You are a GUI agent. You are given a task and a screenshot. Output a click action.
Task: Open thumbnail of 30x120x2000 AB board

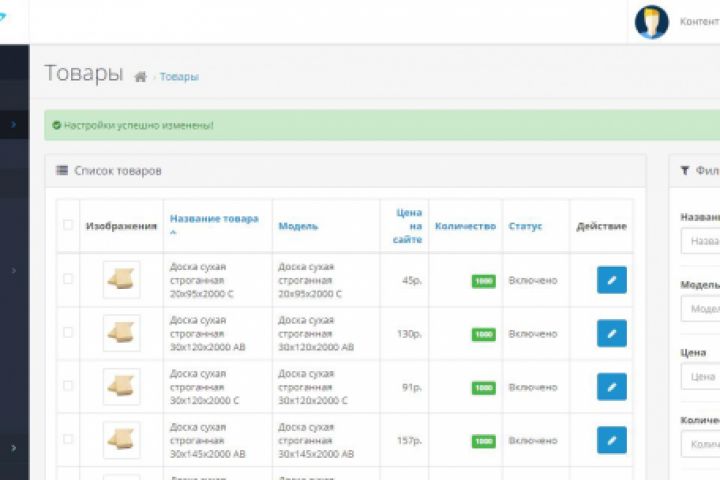pyautogui.click(x=121, y=333)
